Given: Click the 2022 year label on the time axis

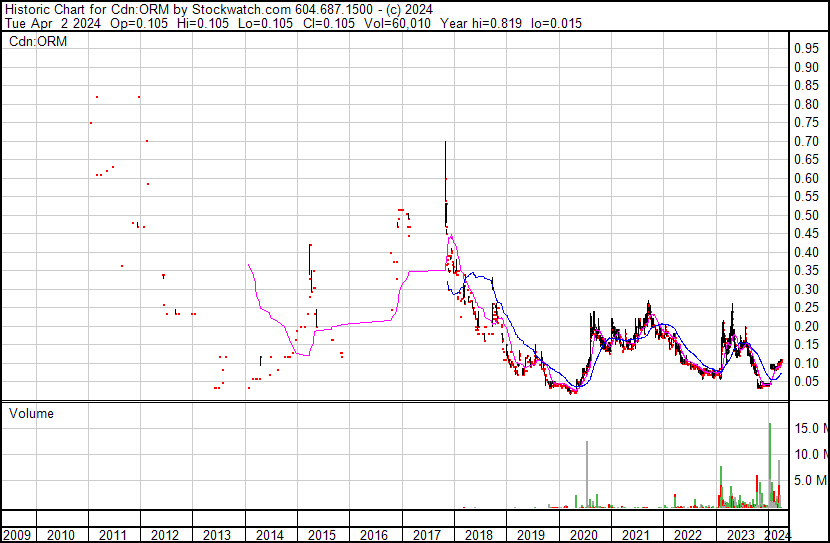Looking at the screenshot, I should (688, 535).
